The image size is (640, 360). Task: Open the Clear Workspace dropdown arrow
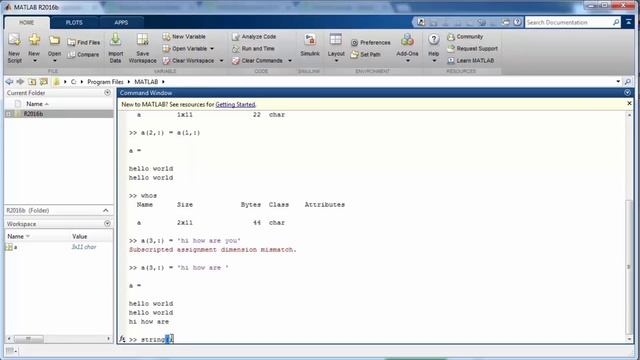tap(221, 61)
